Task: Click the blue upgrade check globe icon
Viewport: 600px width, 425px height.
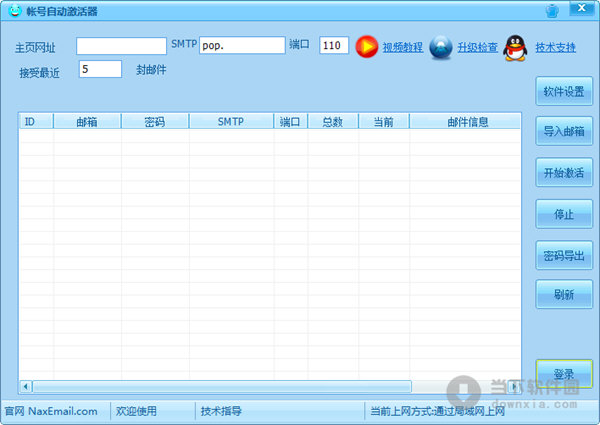Action: [x=441, y=47]
